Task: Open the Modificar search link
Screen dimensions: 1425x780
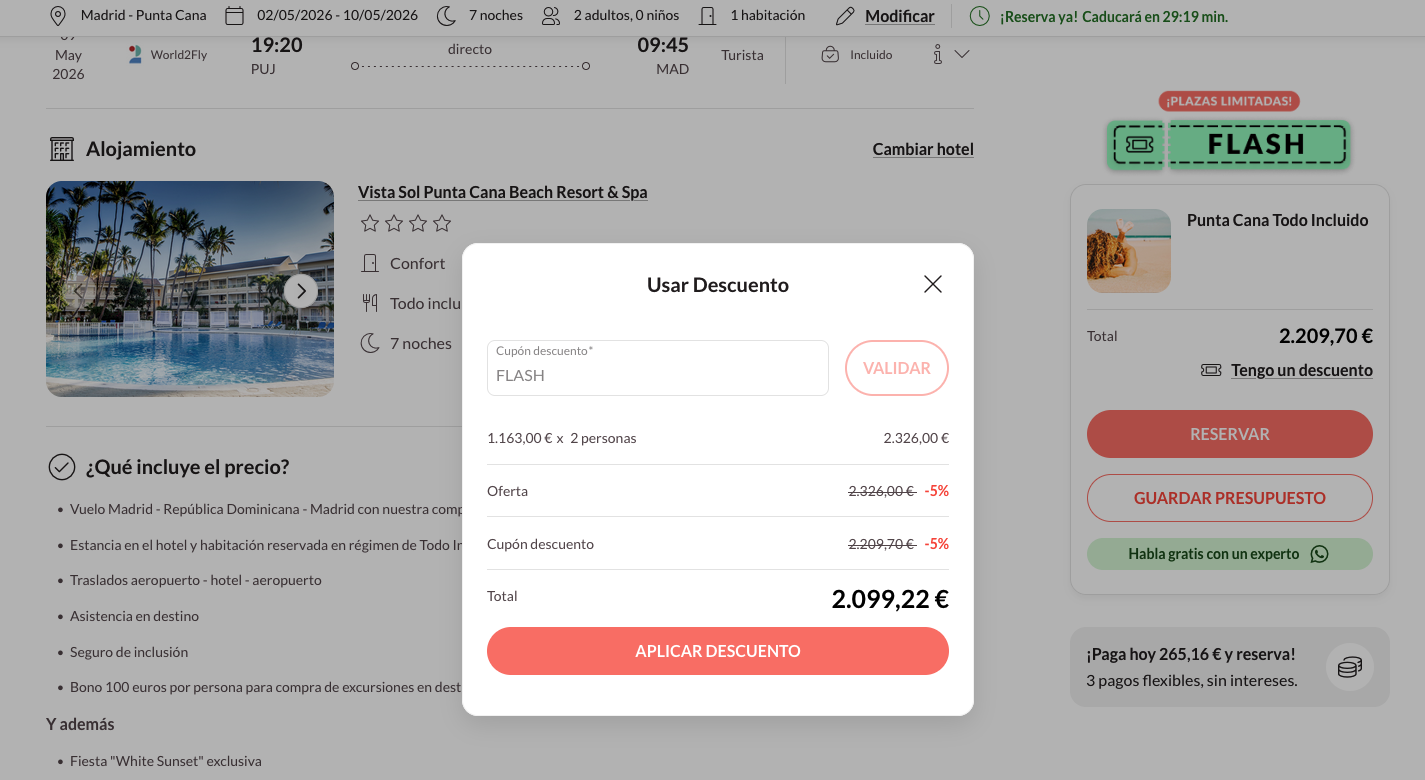Action: pyautogui.click(x=899, y=16)
